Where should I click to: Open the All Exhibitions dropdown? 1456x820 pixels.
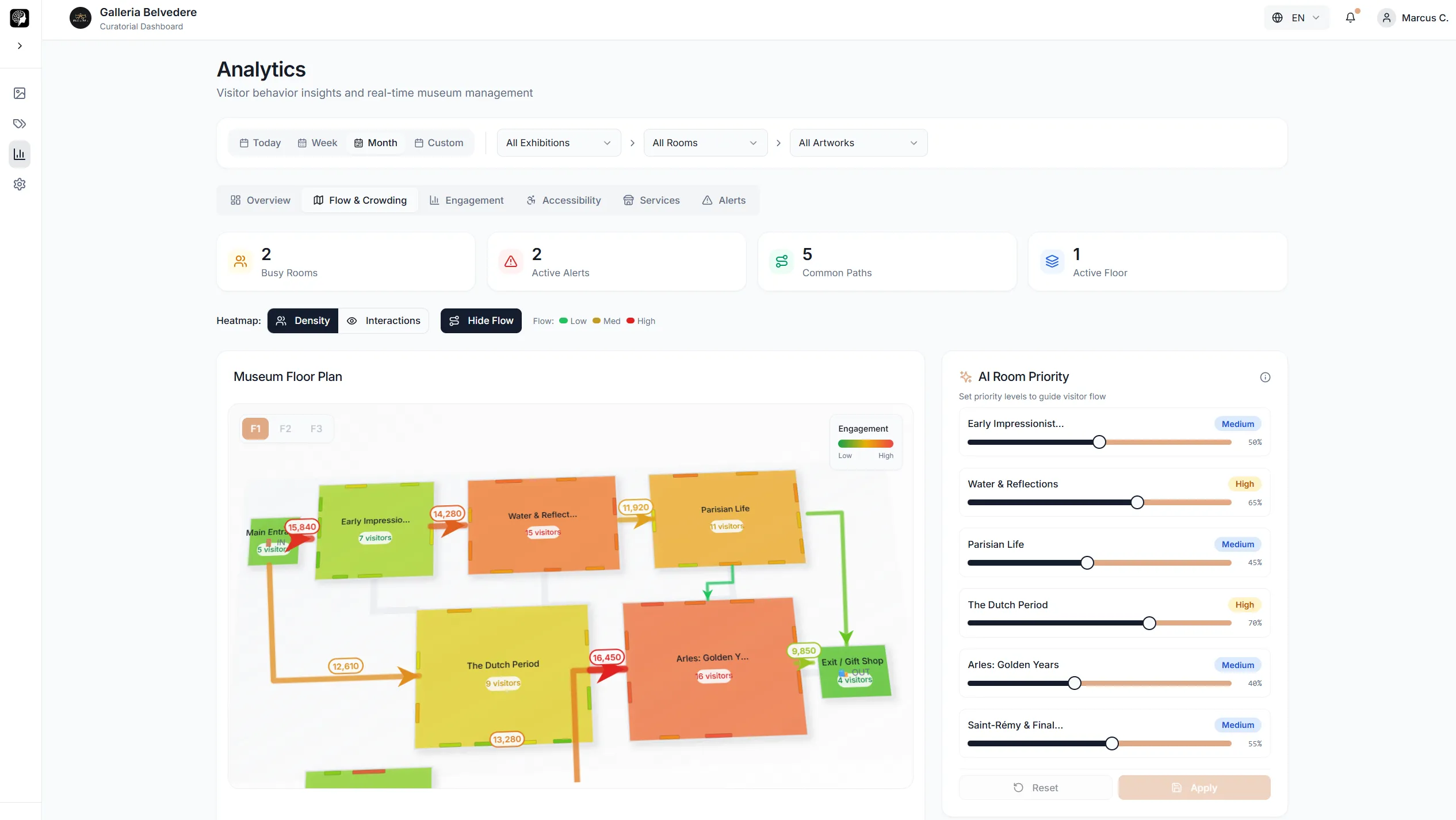[x=557, y=142]
